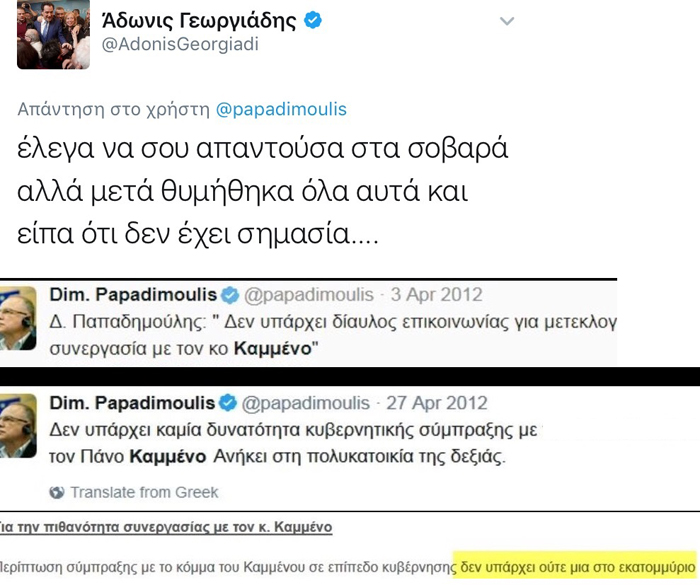Select Dim. Papadimoulis name in 3 Apr 2012 tweet
The image size is (700, 585).
133,296
